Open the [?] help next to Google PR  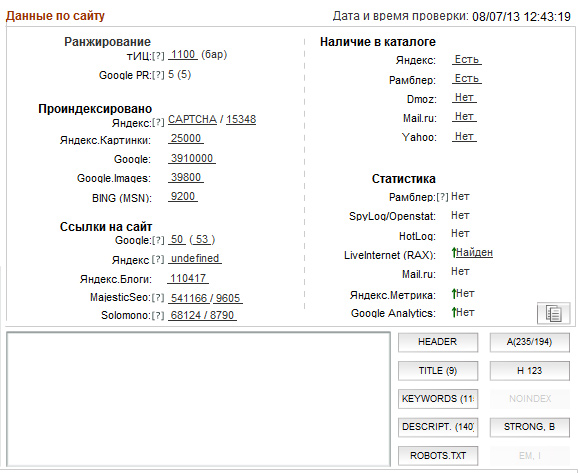point(158,75)
